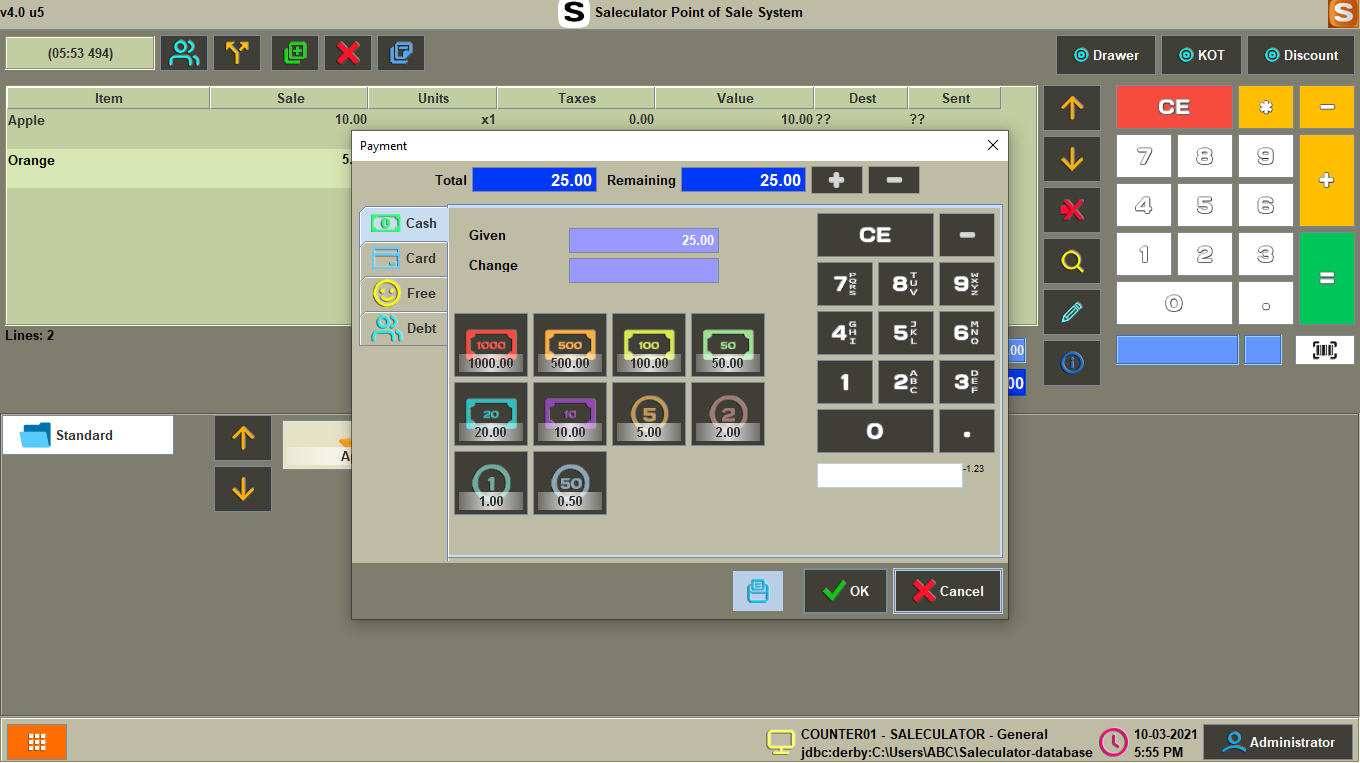Cancel the Payment dialog
The image size is (1360, 763).
tap(948, 591)
